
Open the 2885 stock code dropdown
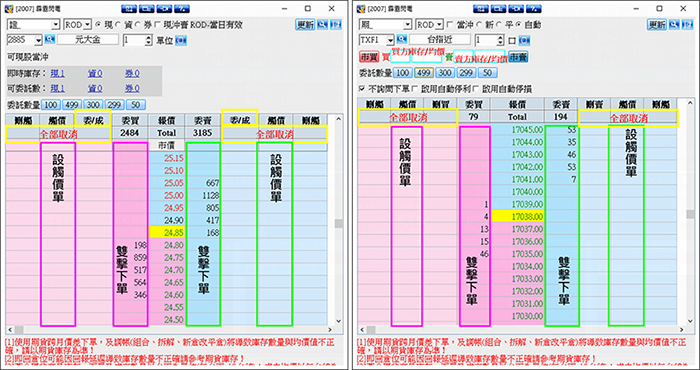38,40
